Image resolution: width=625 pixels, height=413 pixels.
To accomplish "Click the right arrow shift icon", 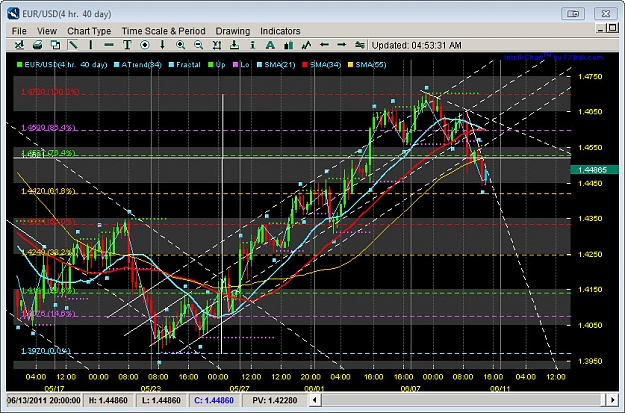I will pyautogui.click(x=342, y=45).
